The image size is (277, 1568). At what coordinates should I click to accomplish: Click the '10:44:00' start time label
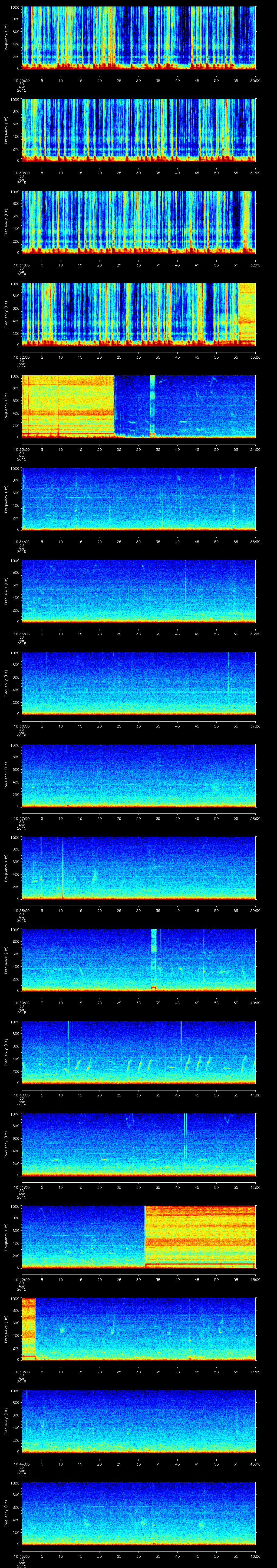pyautogui.click(x=21, y=1464)
